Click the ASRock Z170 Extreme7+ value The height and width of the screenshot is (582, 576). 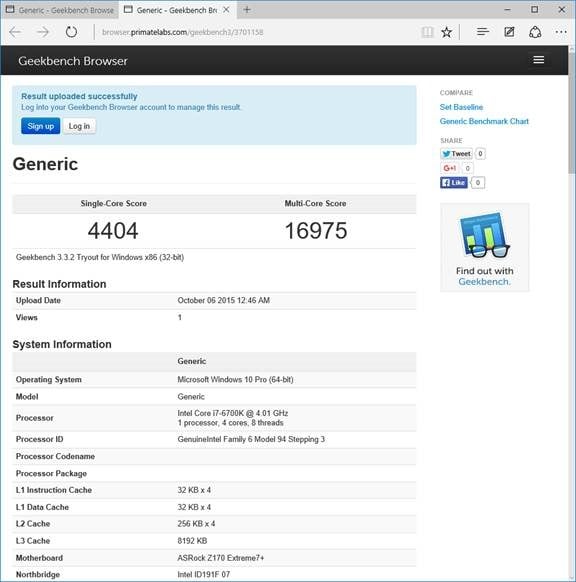click(220, 558)
